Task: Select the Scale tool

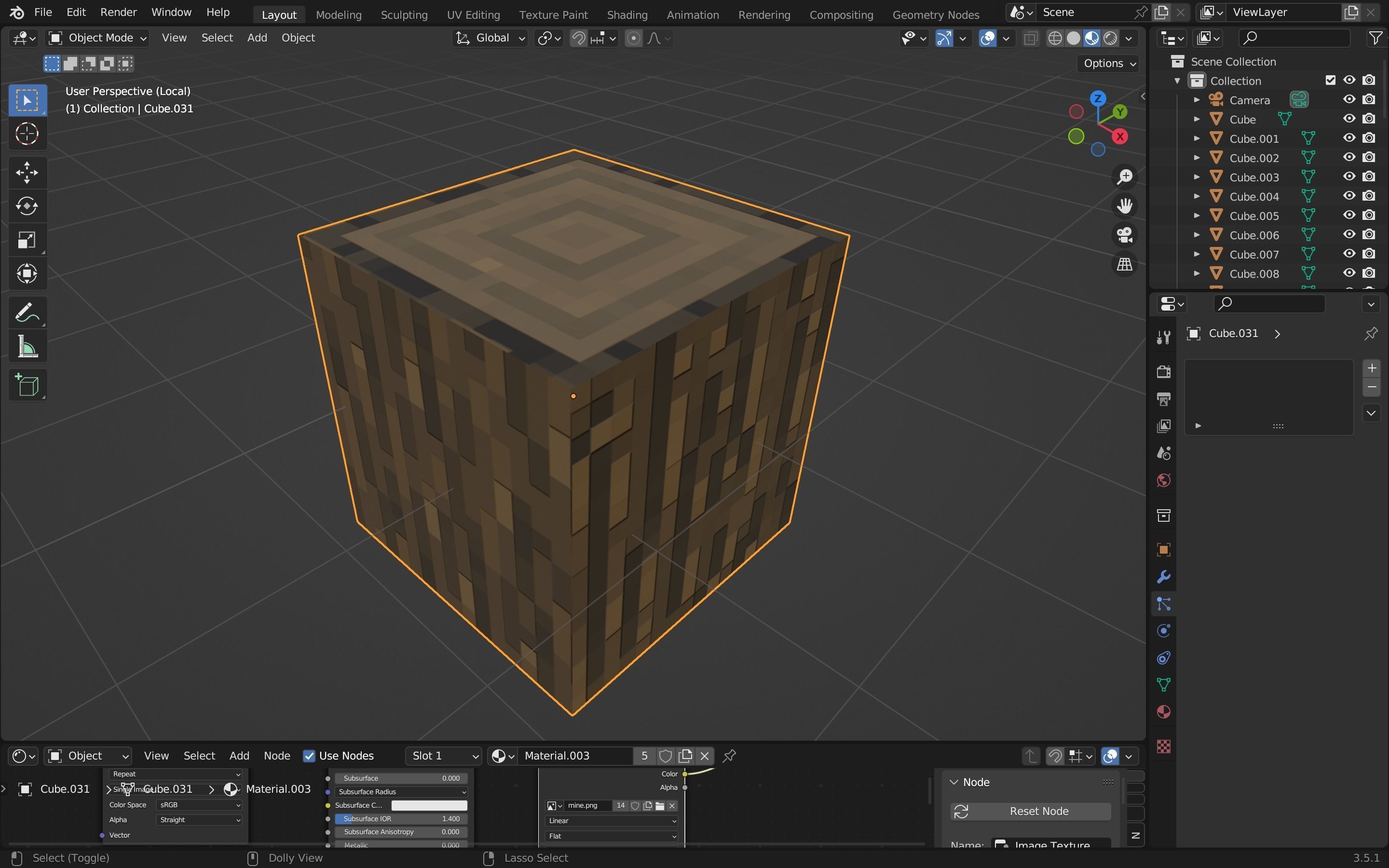Action: [27, 240]
